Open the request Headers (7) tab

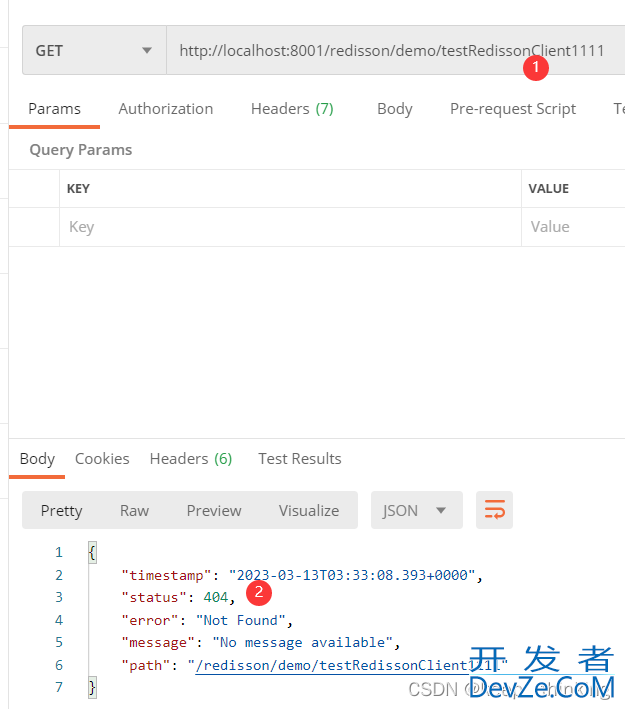pos(292,109)
